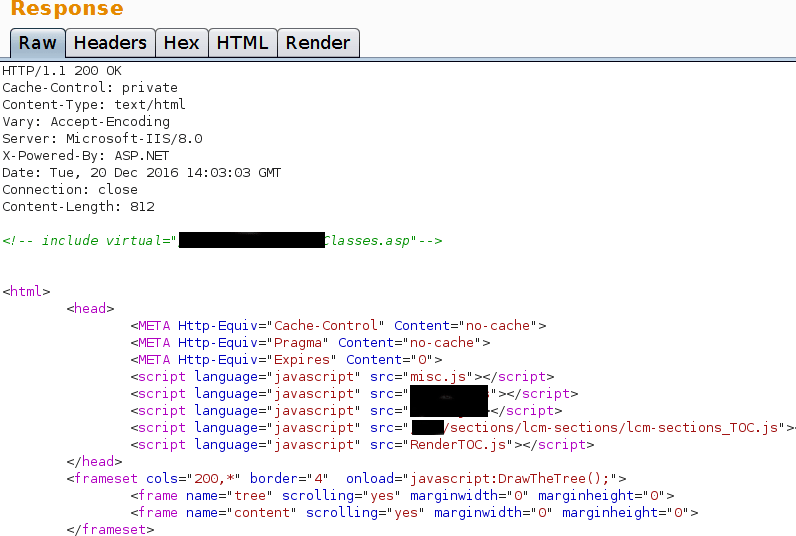Image resolution: width=796 pixels, height=536 pixels.
Task: Switch to the Raw response tab
Action: point(38,43)
